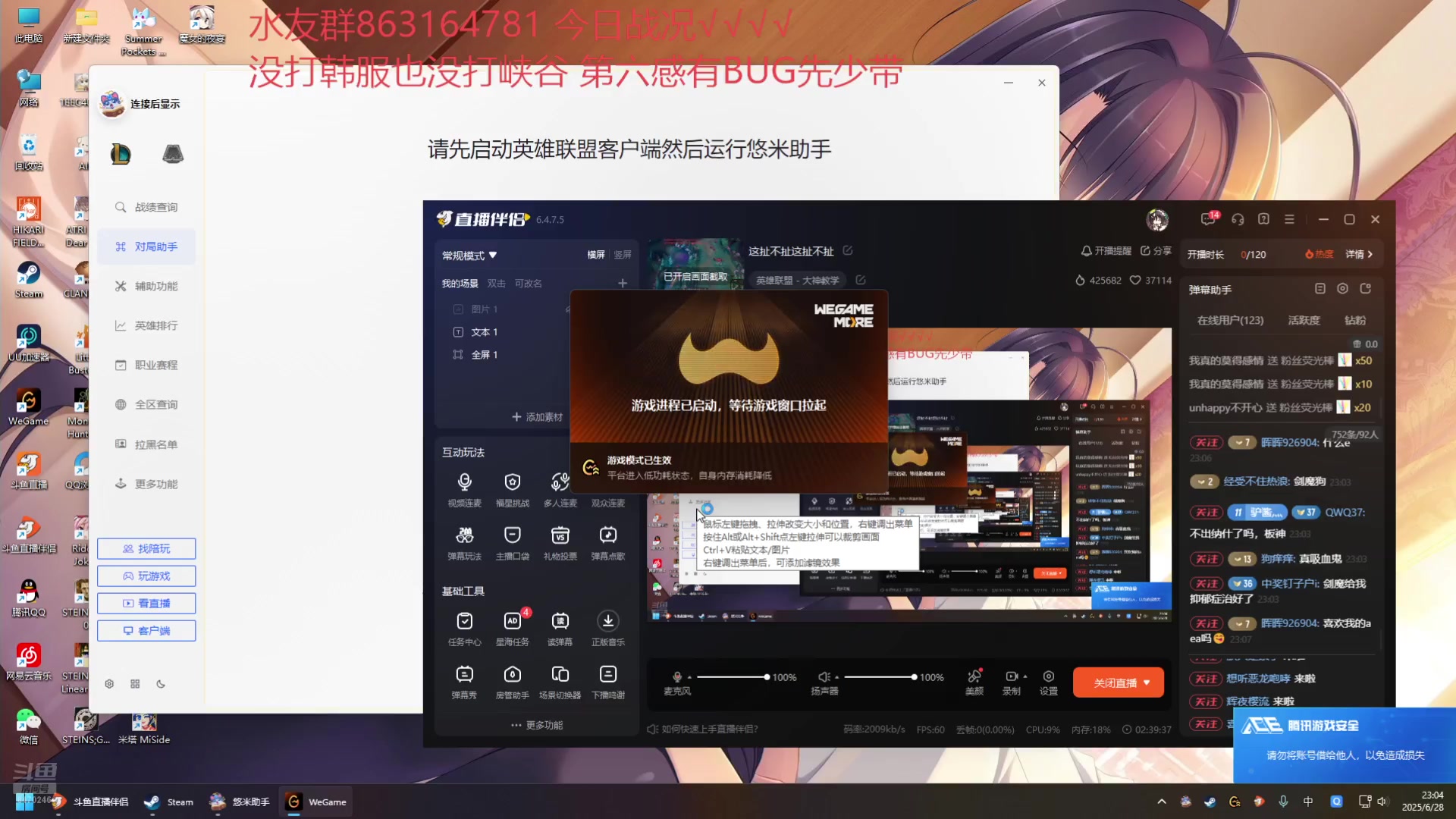This screenshot has height=819, width=1456.
Task: Select the TFT icon in 悠米助手
Action: 173,154
